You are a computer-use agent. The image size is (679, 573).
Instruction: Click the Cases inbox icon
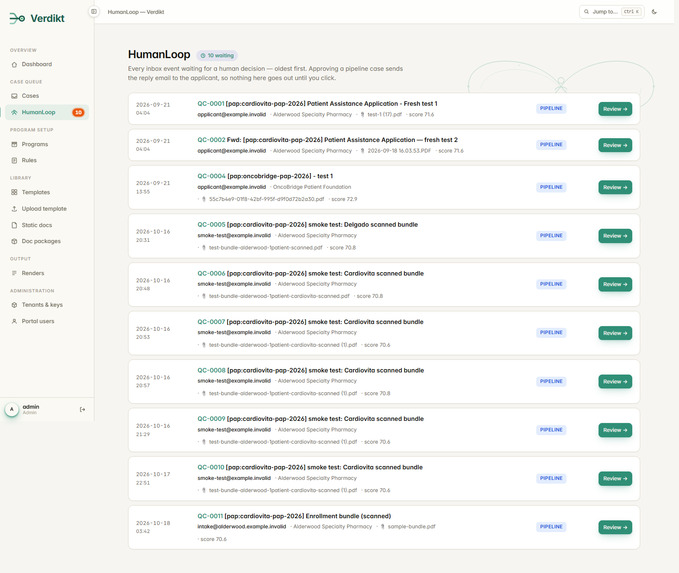[14, 96]
